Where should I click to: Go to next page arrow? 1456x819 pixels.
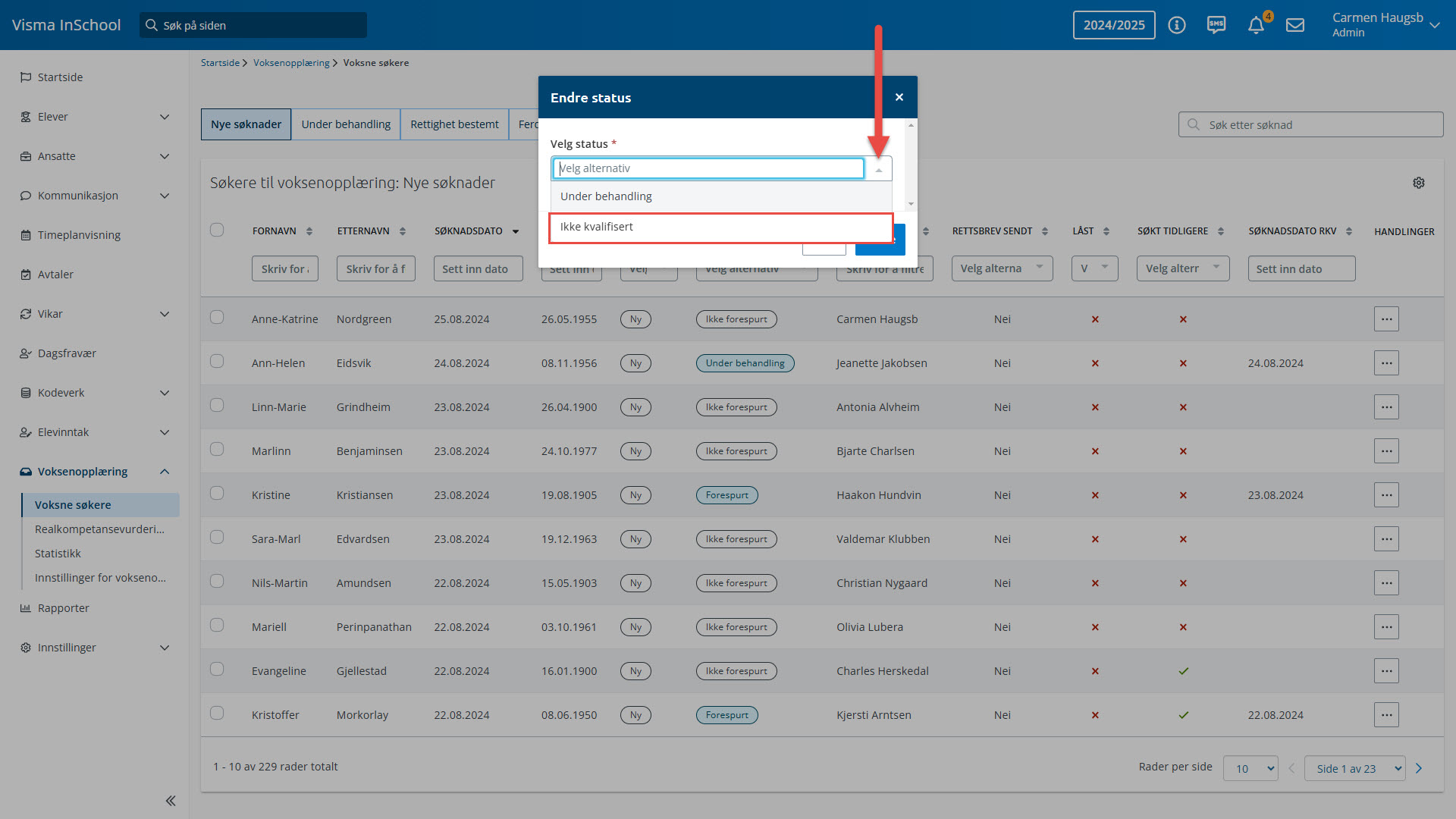point(1419,768)
